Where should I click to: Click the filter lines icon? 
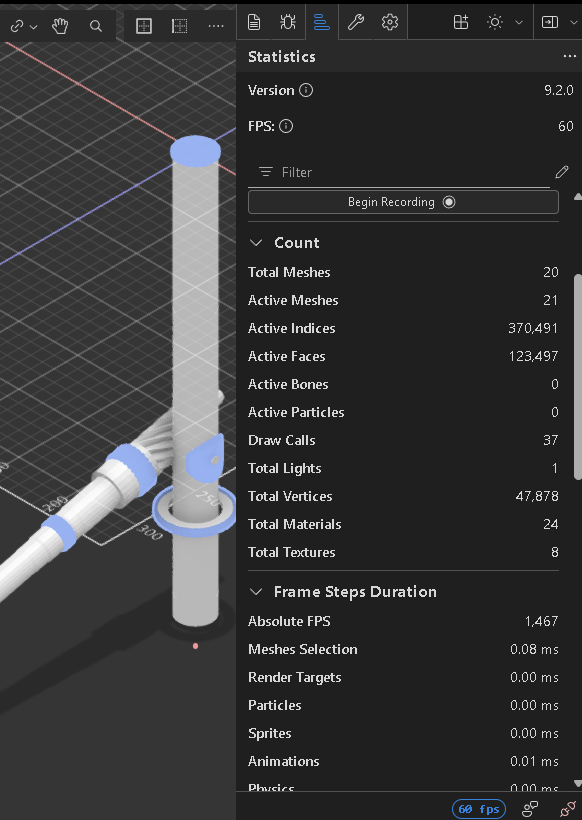[266, 172]
